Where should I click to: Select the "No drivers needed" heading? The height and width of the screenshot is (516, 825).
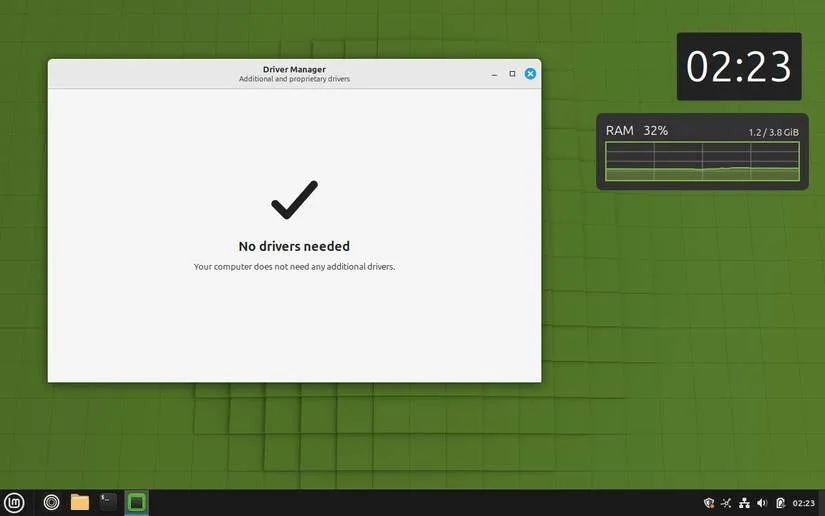[294, 246]
